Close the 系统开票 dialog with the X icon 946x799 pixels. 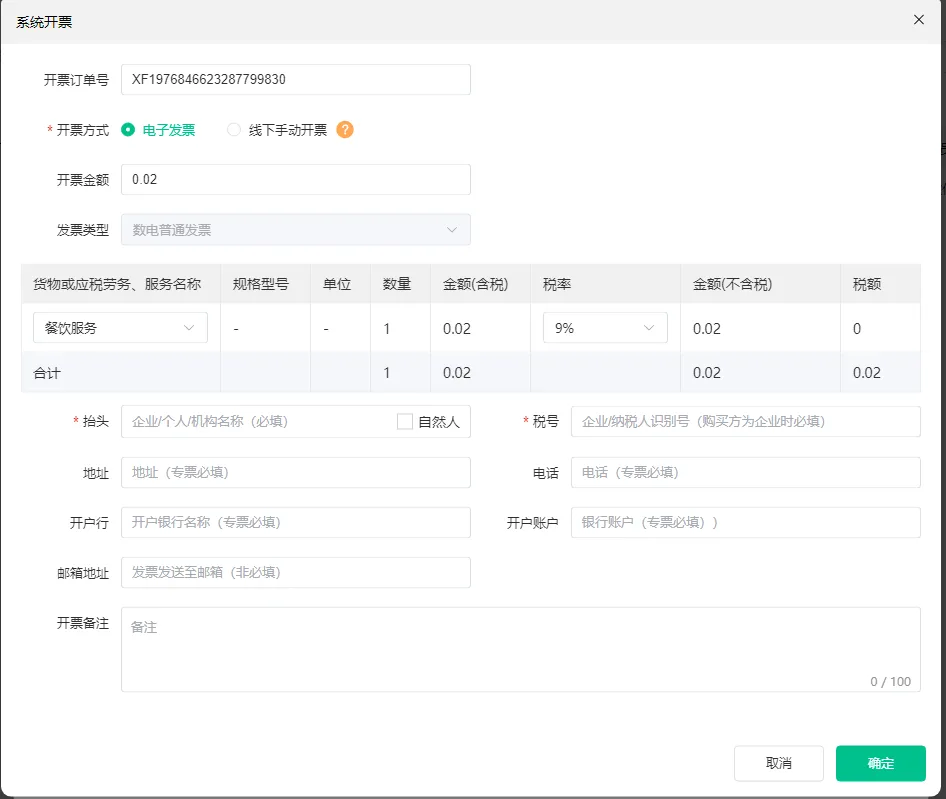tap(919, 20)
